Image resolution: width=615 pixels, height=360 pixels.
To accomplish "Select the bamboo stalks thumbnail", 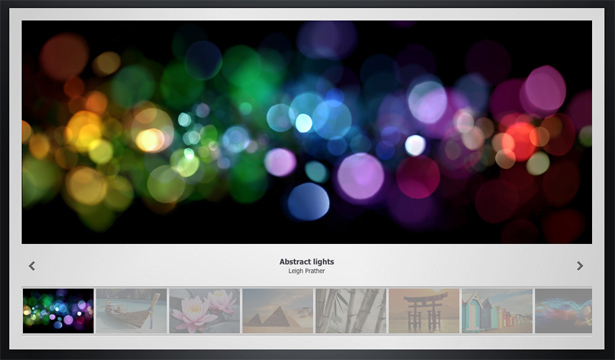I will [x=351, y=311].
